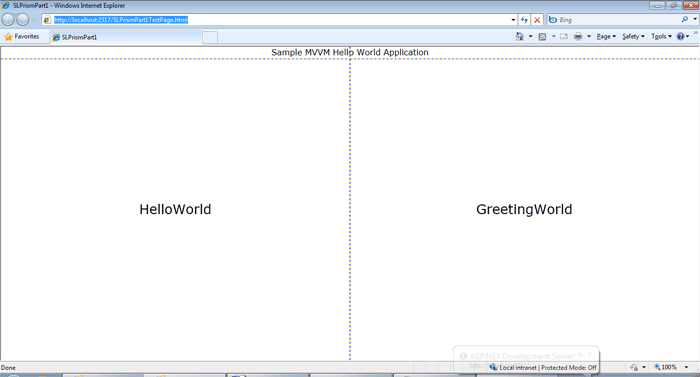Click the Back navigation button

pyautogui.click(x=8, y=20)
